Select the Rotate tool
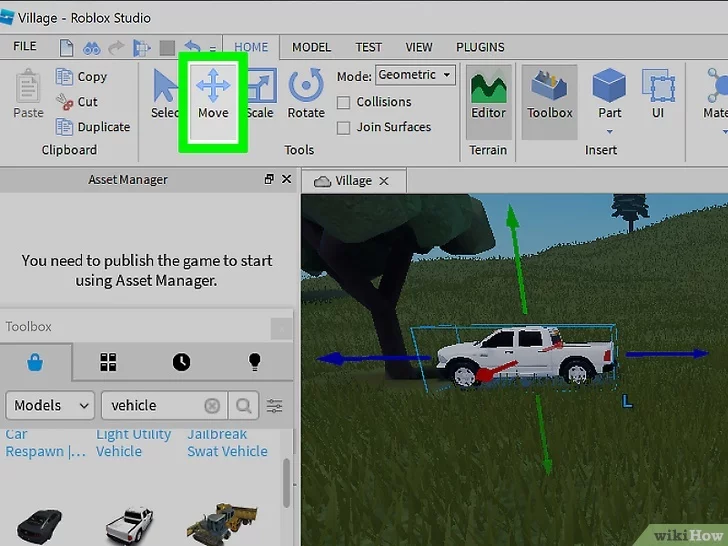This screenshot has height=546, width=728. tap(306, 95)
